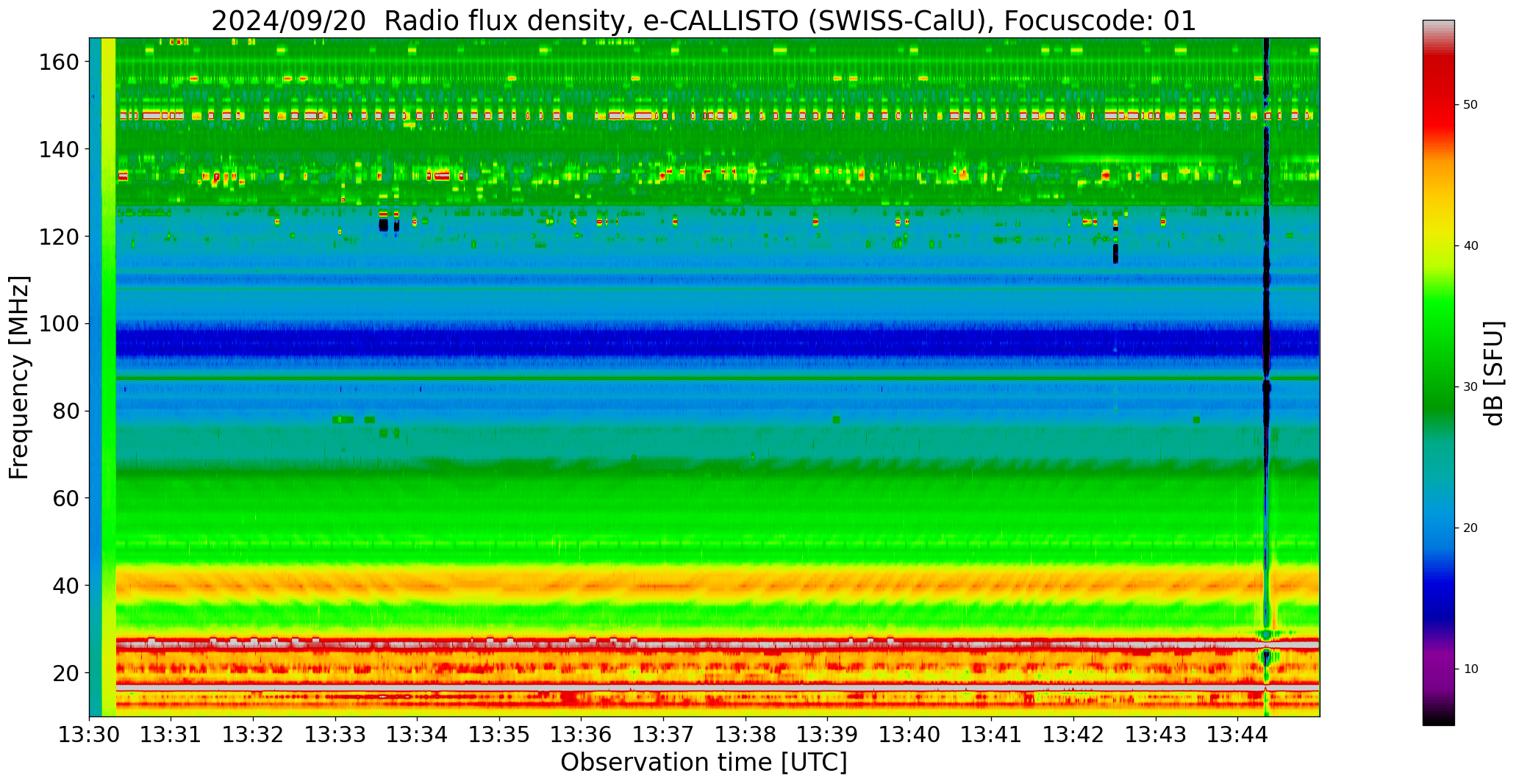The width and height of the screenshot is (1516, 784).
Task: Click the 'Frequency [MHz]' y-axis label
Action: click(19, 377)
